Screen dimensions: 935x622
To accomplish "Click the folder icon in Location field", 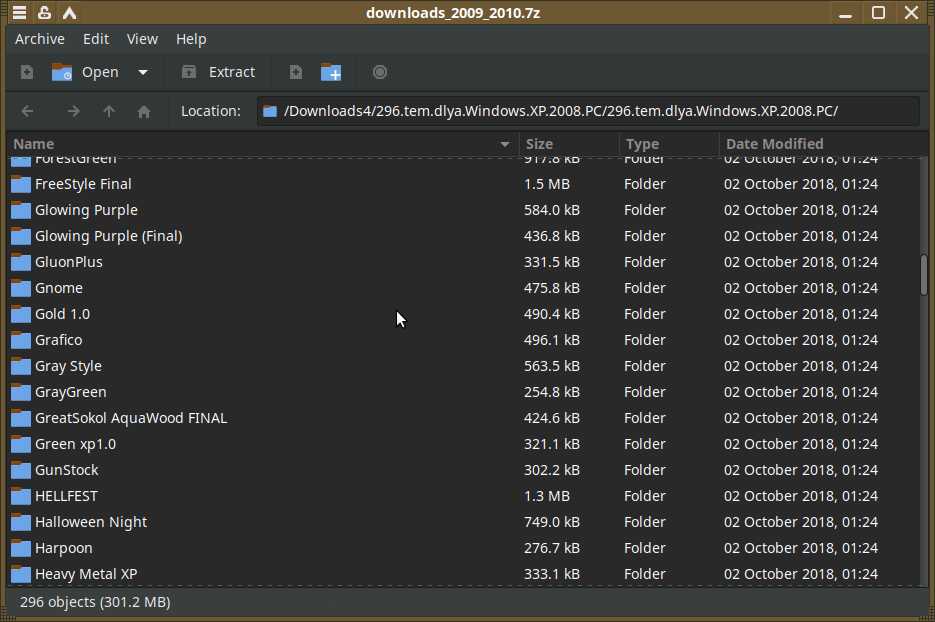I will (270, 111).
